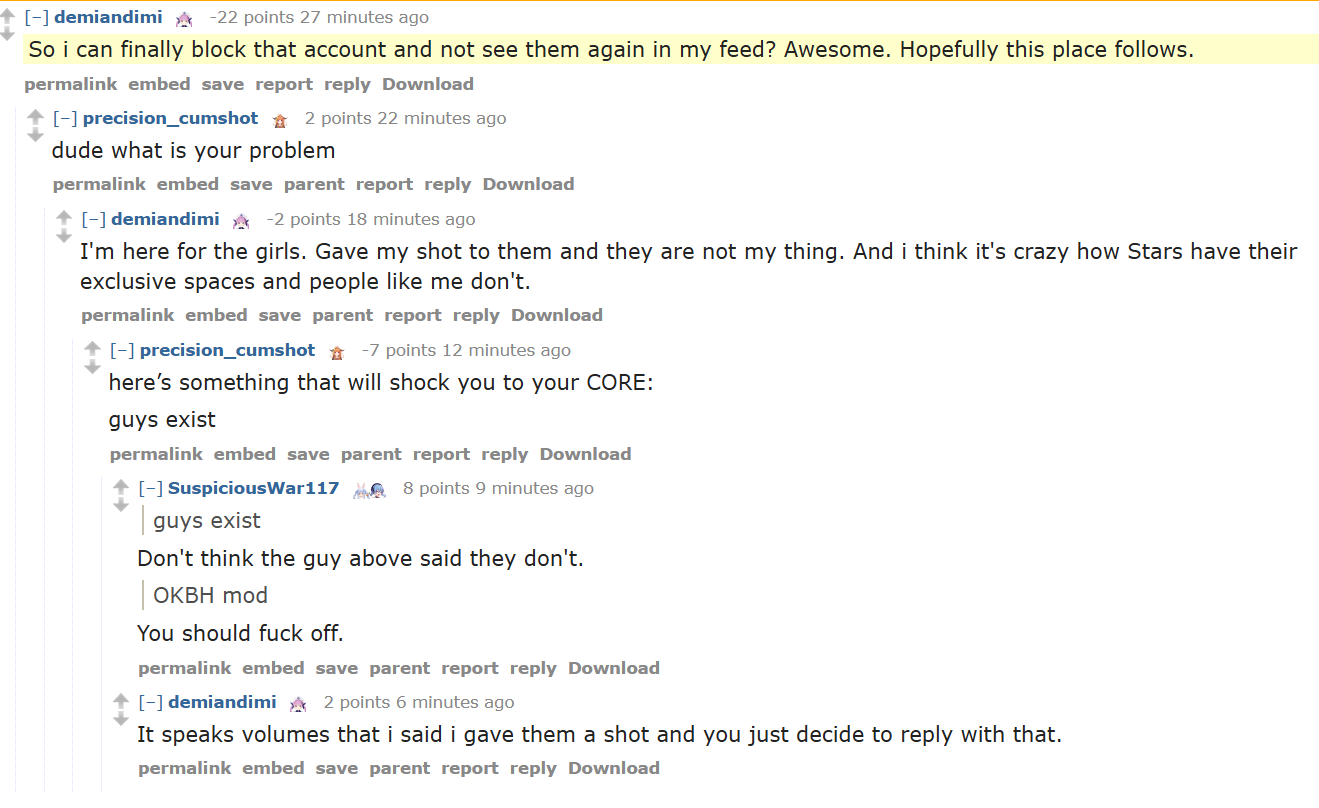Image resolution: width=1319 pixels, height=808 pixels.
Task: Downvote precision_cumshot's "dude what is your problem" comment
Action: [x=36, y=135]
